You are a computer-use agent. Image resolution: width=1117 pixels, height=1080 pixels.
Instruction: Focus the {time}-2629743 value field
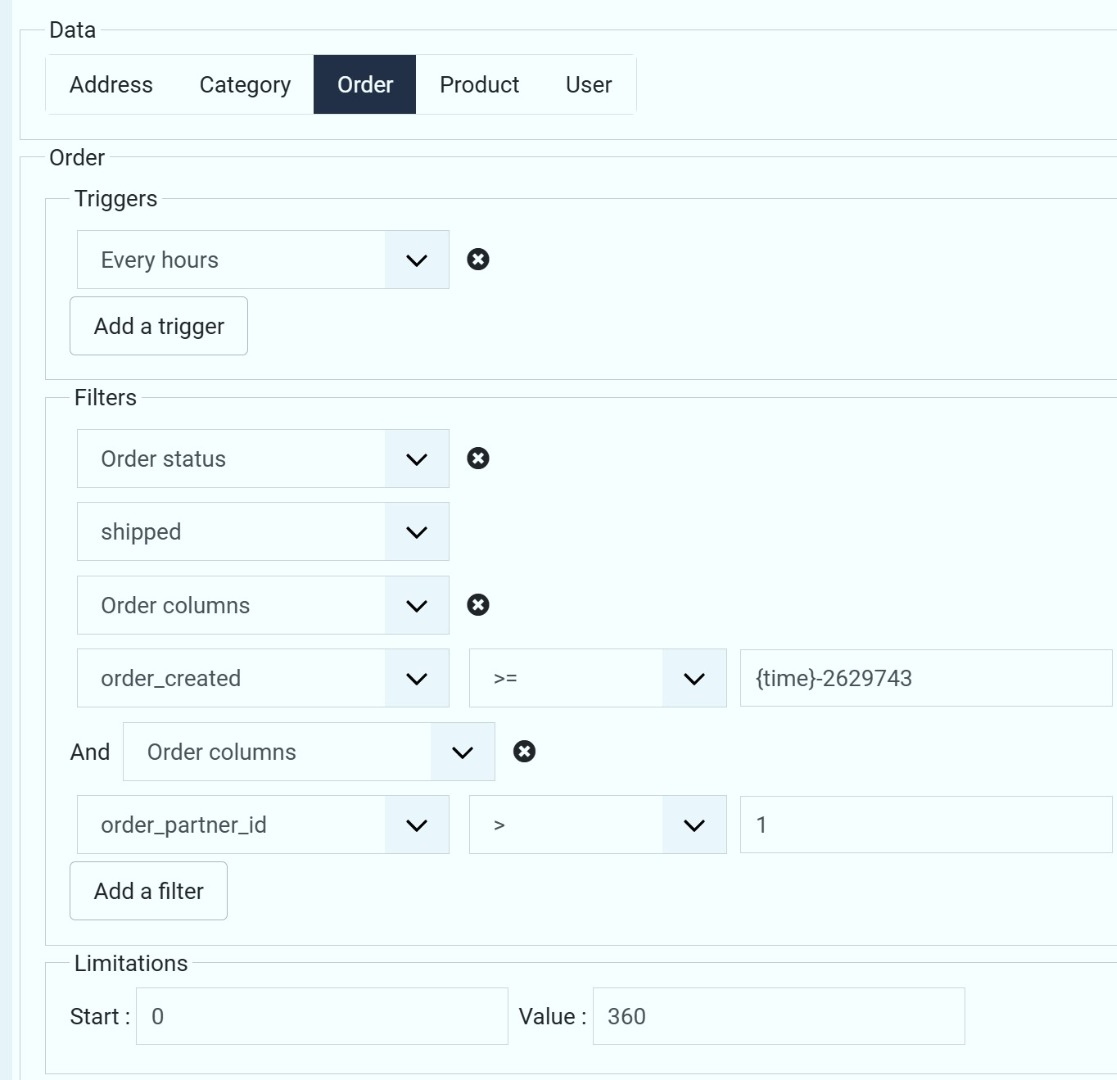click(925, 678)
